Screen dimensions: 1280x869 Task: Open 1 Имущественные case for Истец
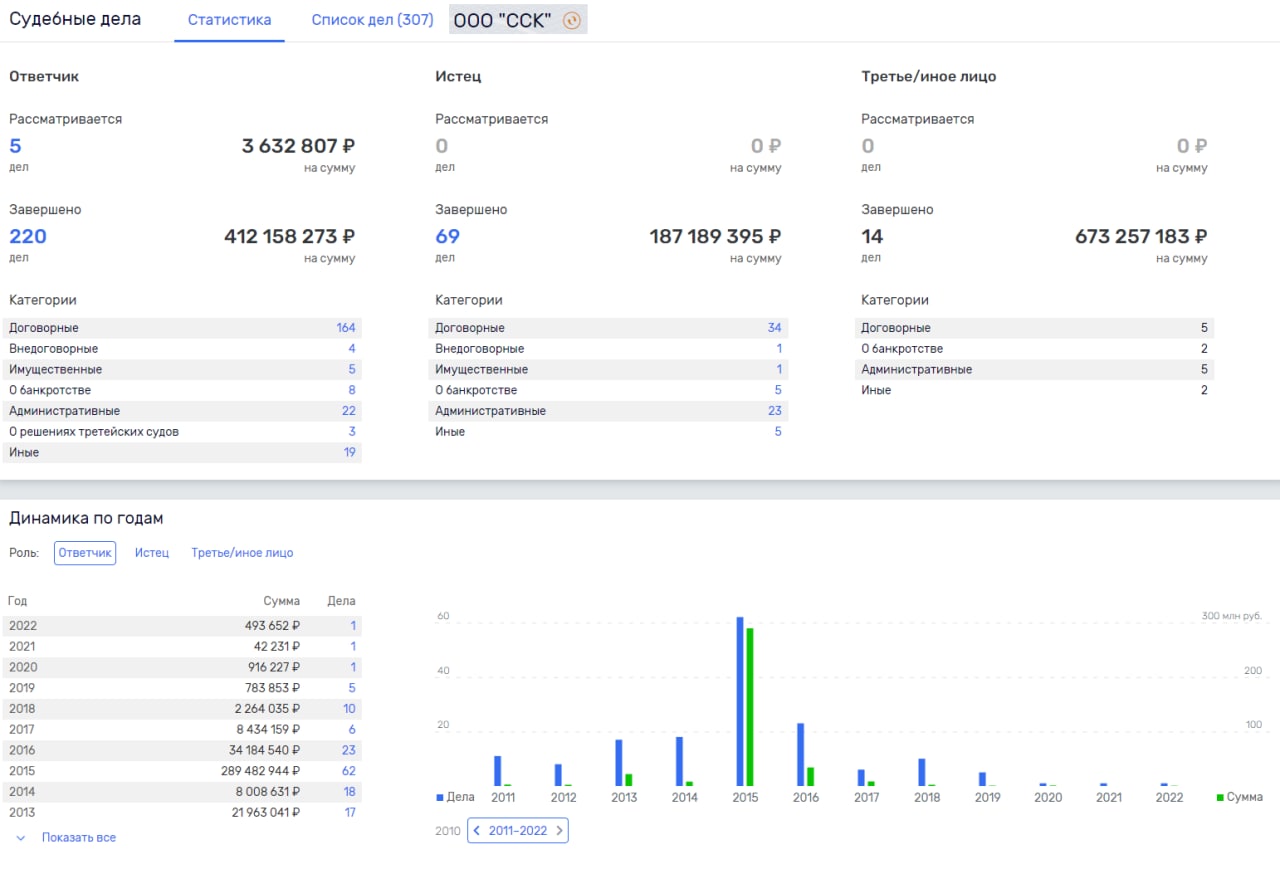(x=779, y=370)
